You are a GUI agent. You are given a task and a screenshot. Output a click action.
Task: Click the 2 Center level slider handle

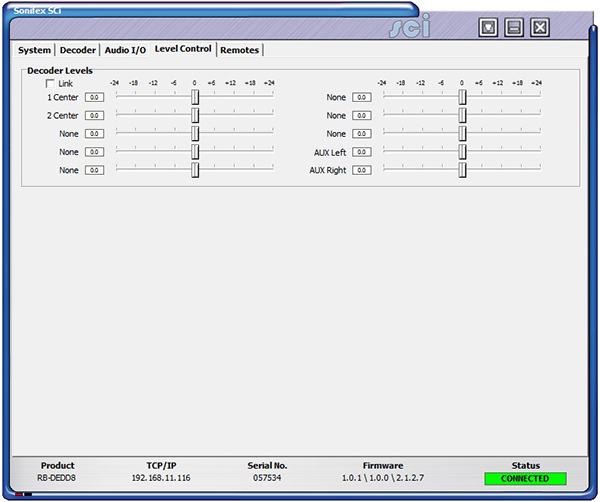click(x=195, y=115)
